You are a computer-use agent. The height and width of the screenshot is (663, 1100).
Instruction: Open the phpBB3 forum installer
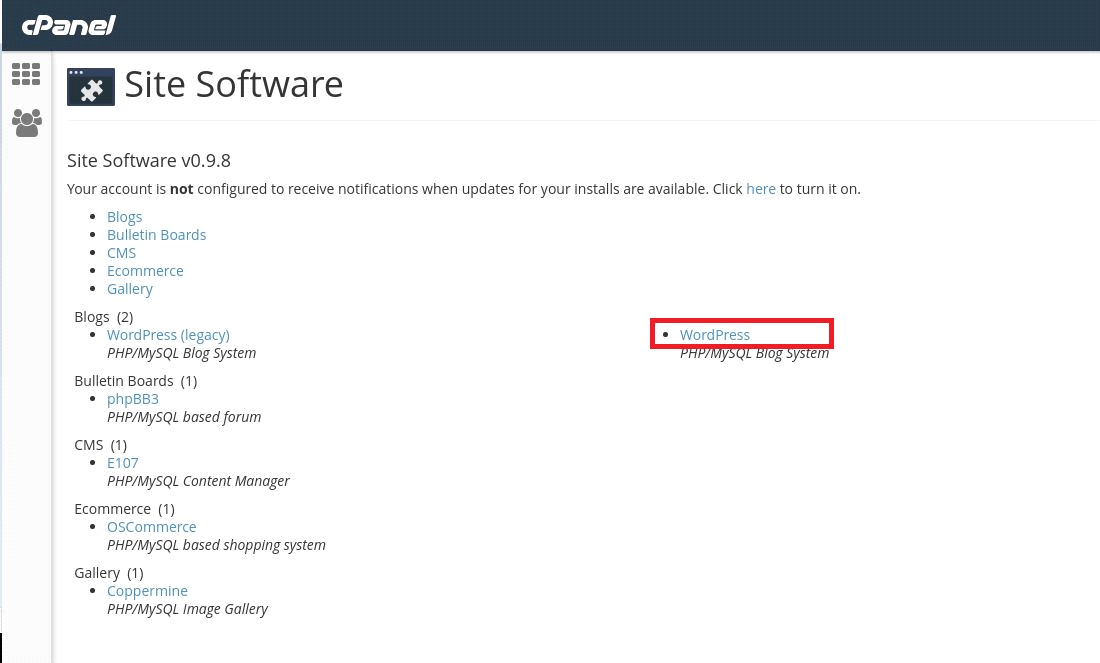(133, 398)
